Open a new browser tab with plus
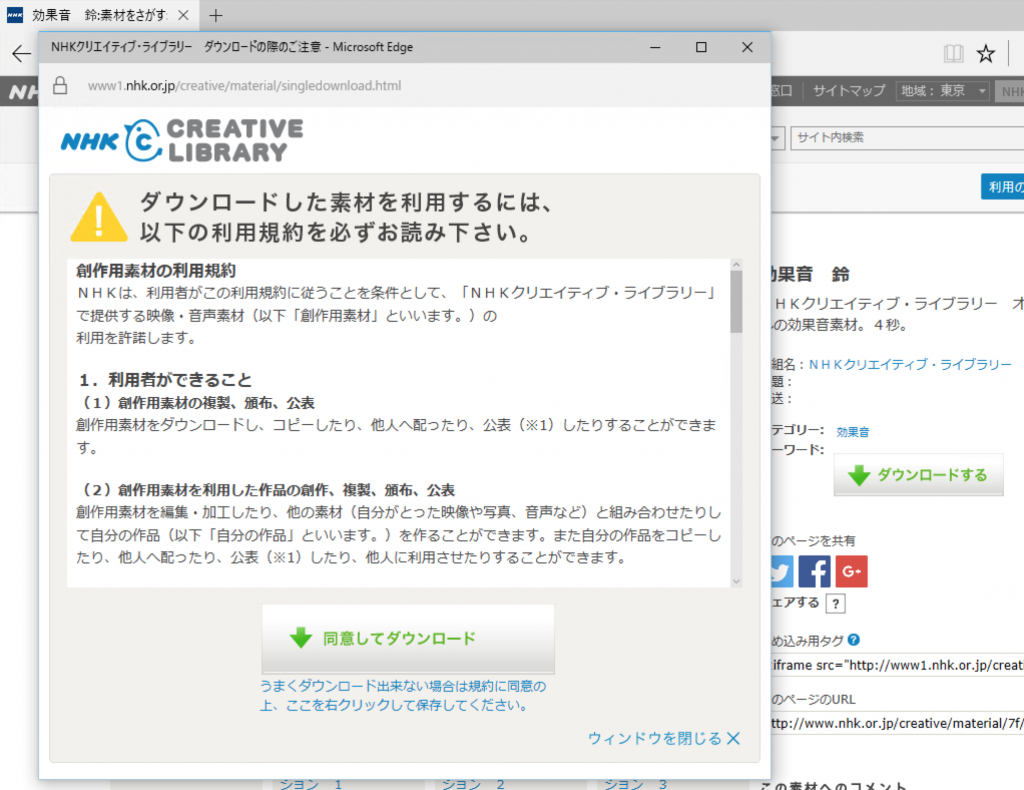The image size is (1024, 790). pos(216,15)
